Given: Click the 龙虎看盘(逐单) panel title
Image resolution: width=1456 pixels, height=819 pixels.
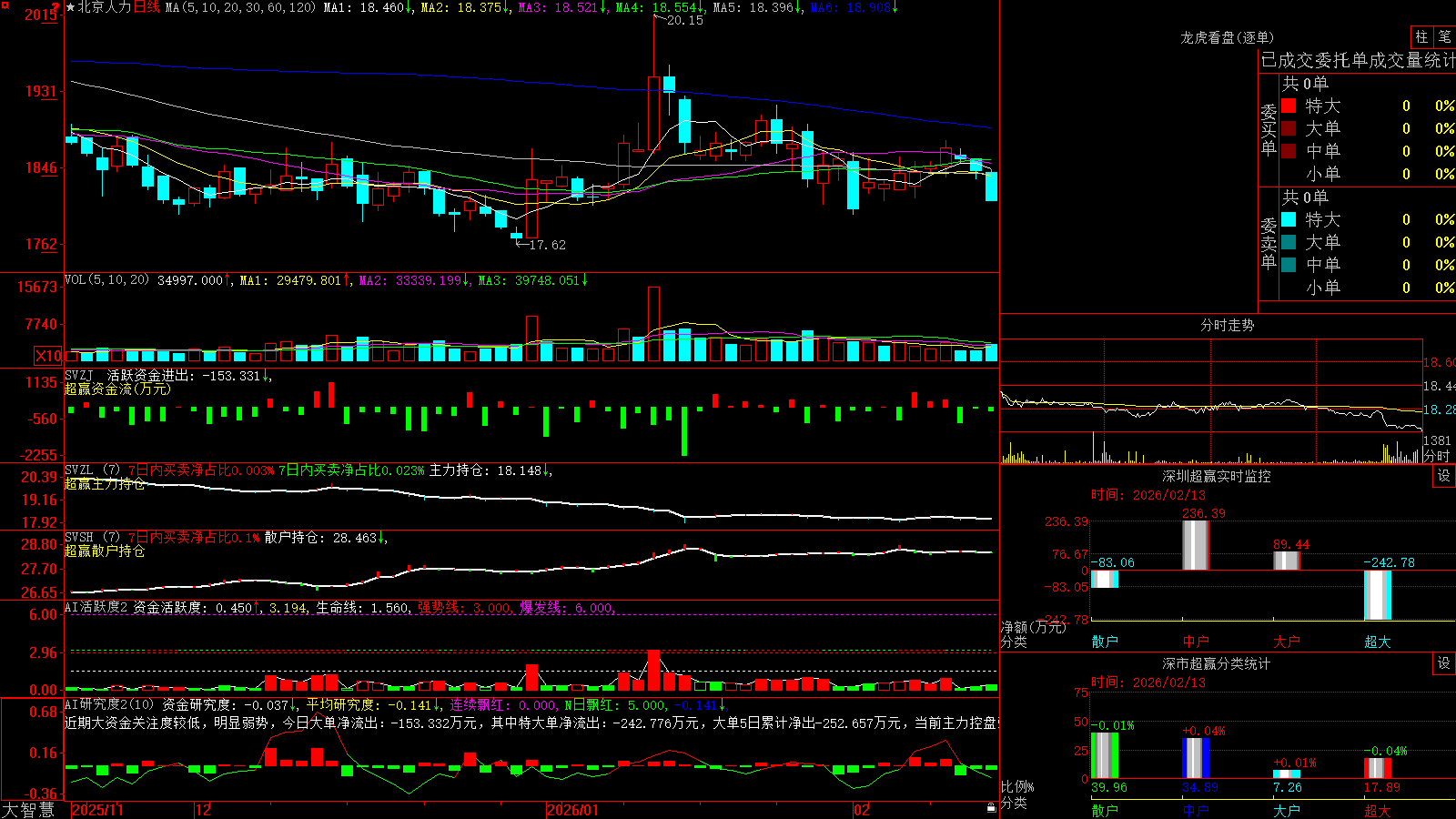Looking at the screenshot, I should [1227, 37].
